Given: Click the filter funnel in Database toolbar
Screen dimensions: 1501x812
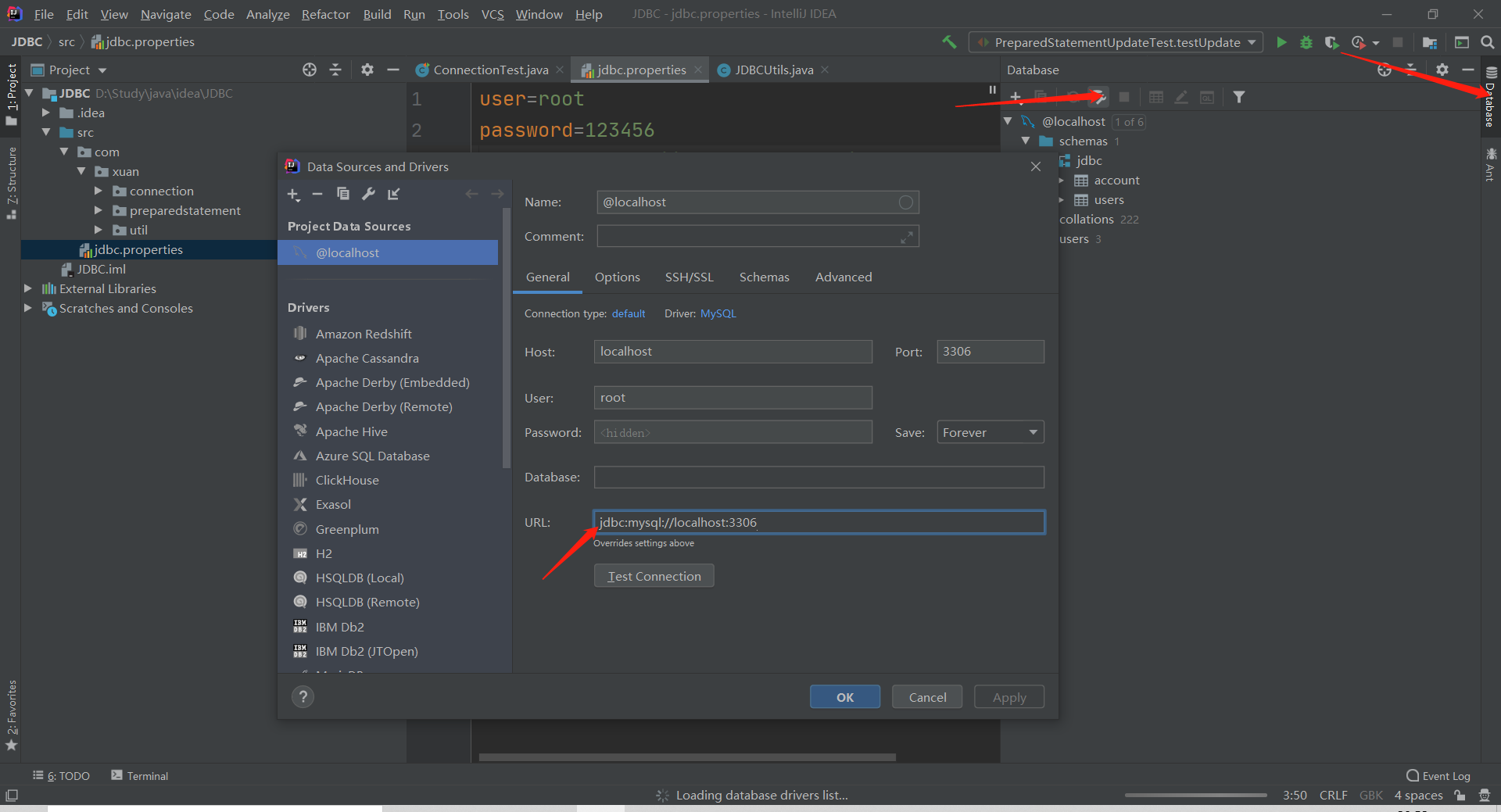Looking at the screenshot, I should pos(1239,97).
